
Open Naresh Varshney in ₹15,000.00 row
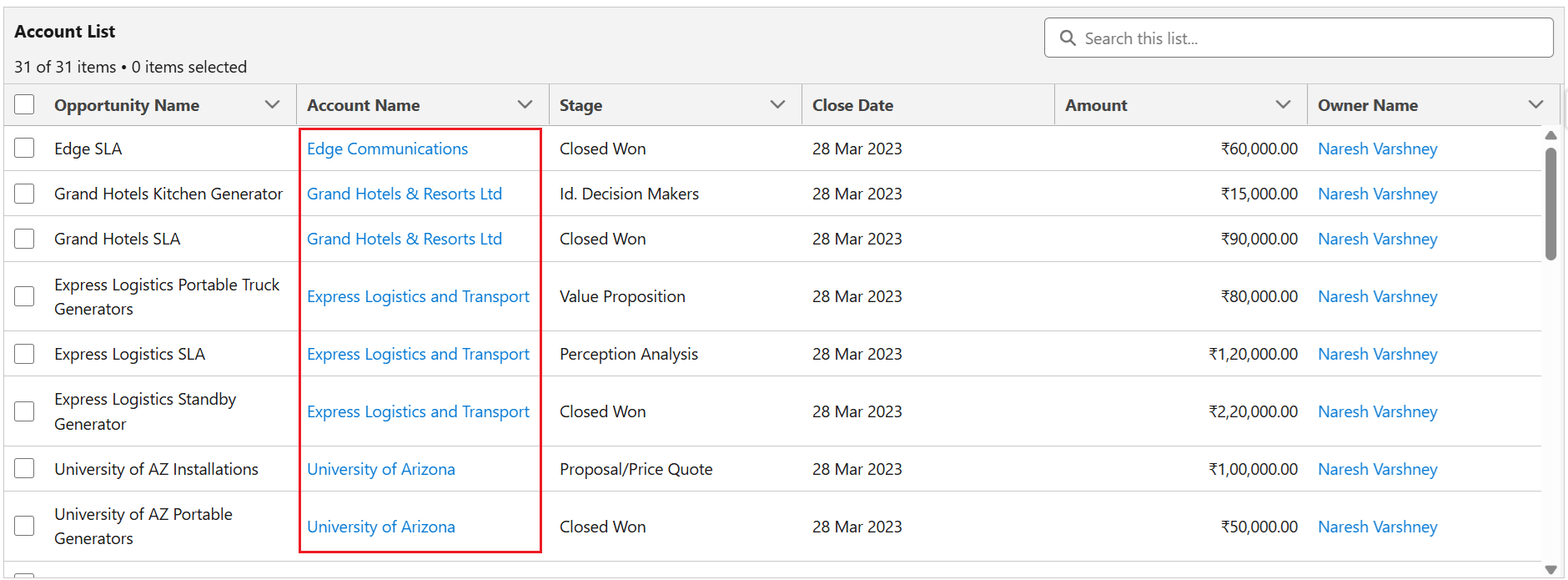(1377, 194)
